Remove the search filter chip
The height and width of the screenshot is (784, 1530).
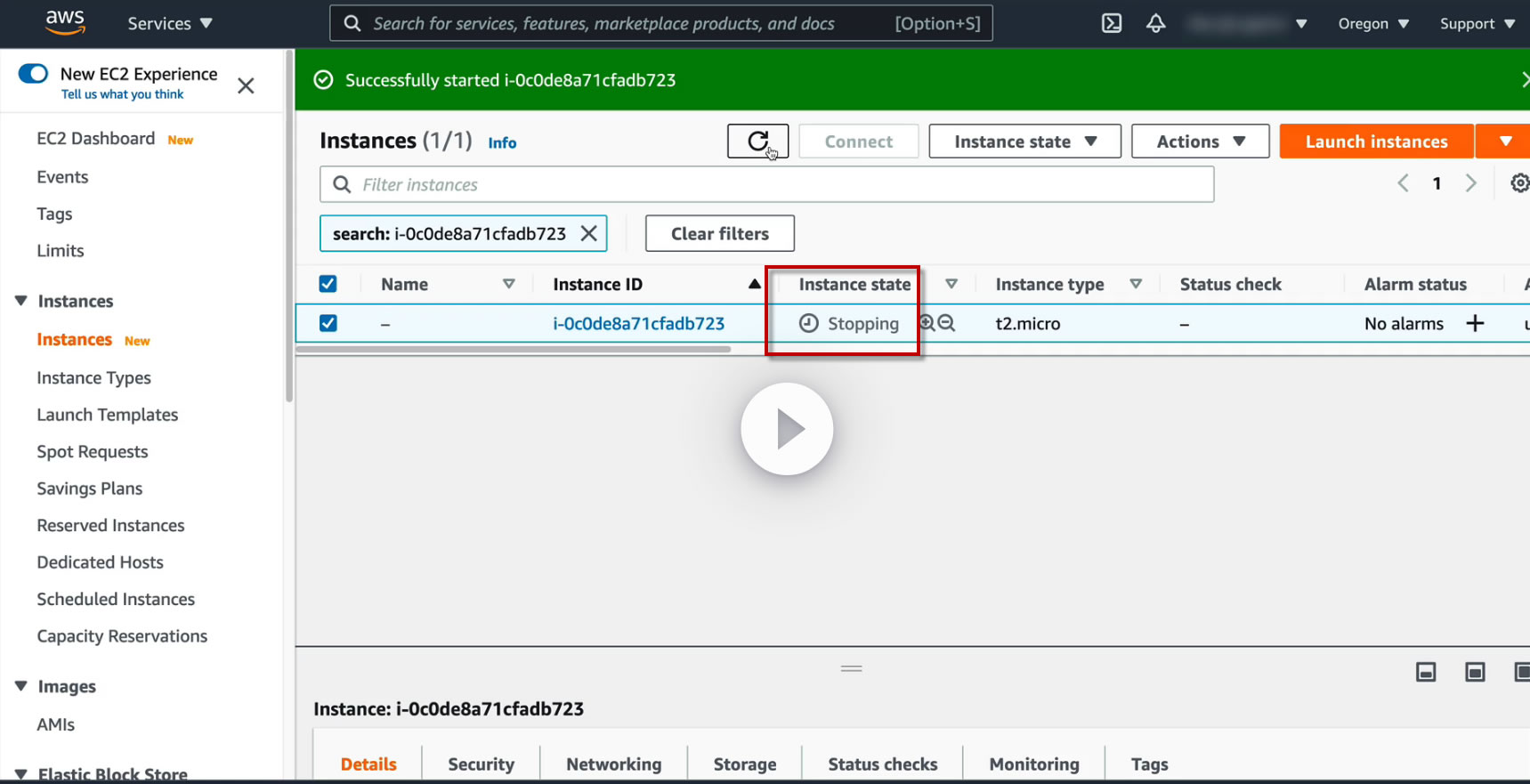click(x=588, y=233)
